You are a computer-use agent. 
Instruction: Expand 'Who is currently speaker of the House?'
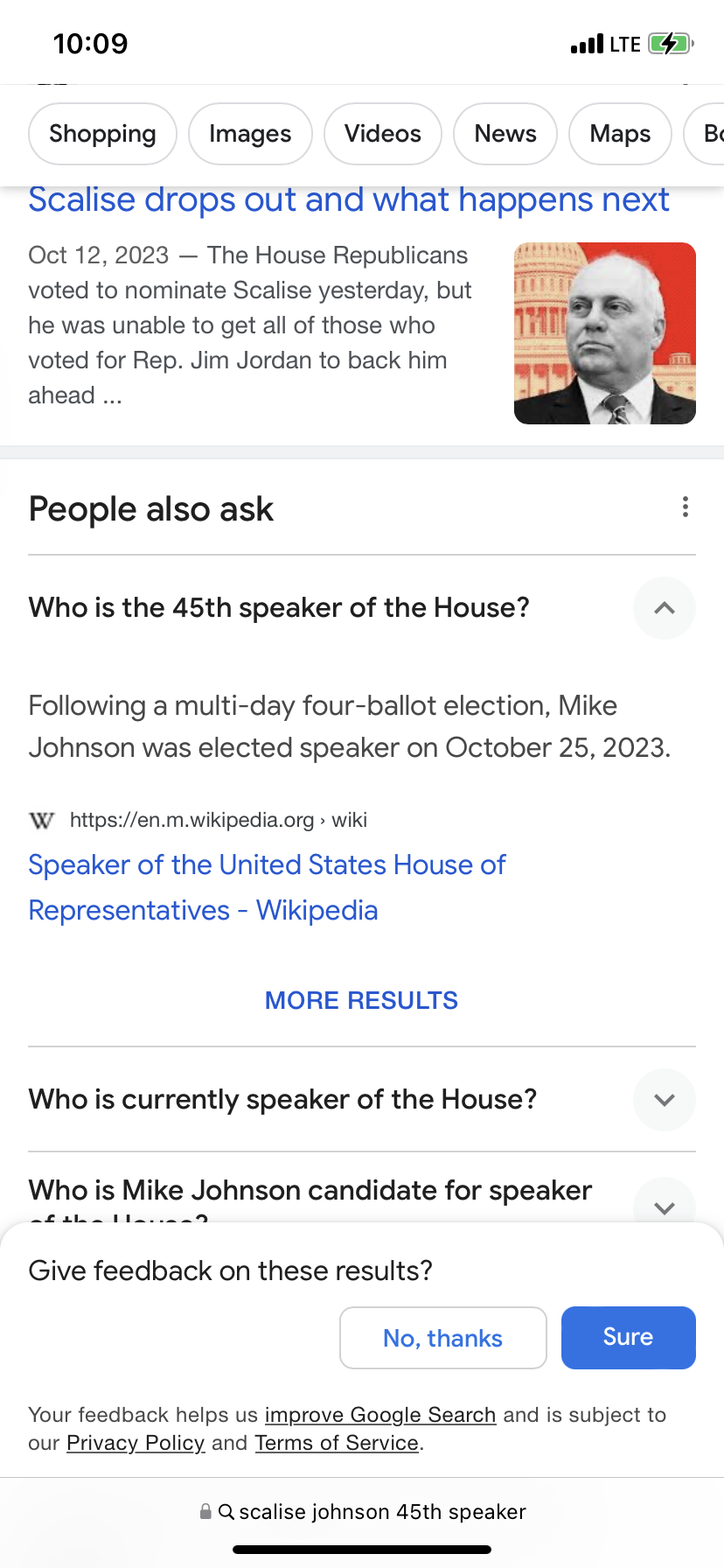coord(664,1100)
